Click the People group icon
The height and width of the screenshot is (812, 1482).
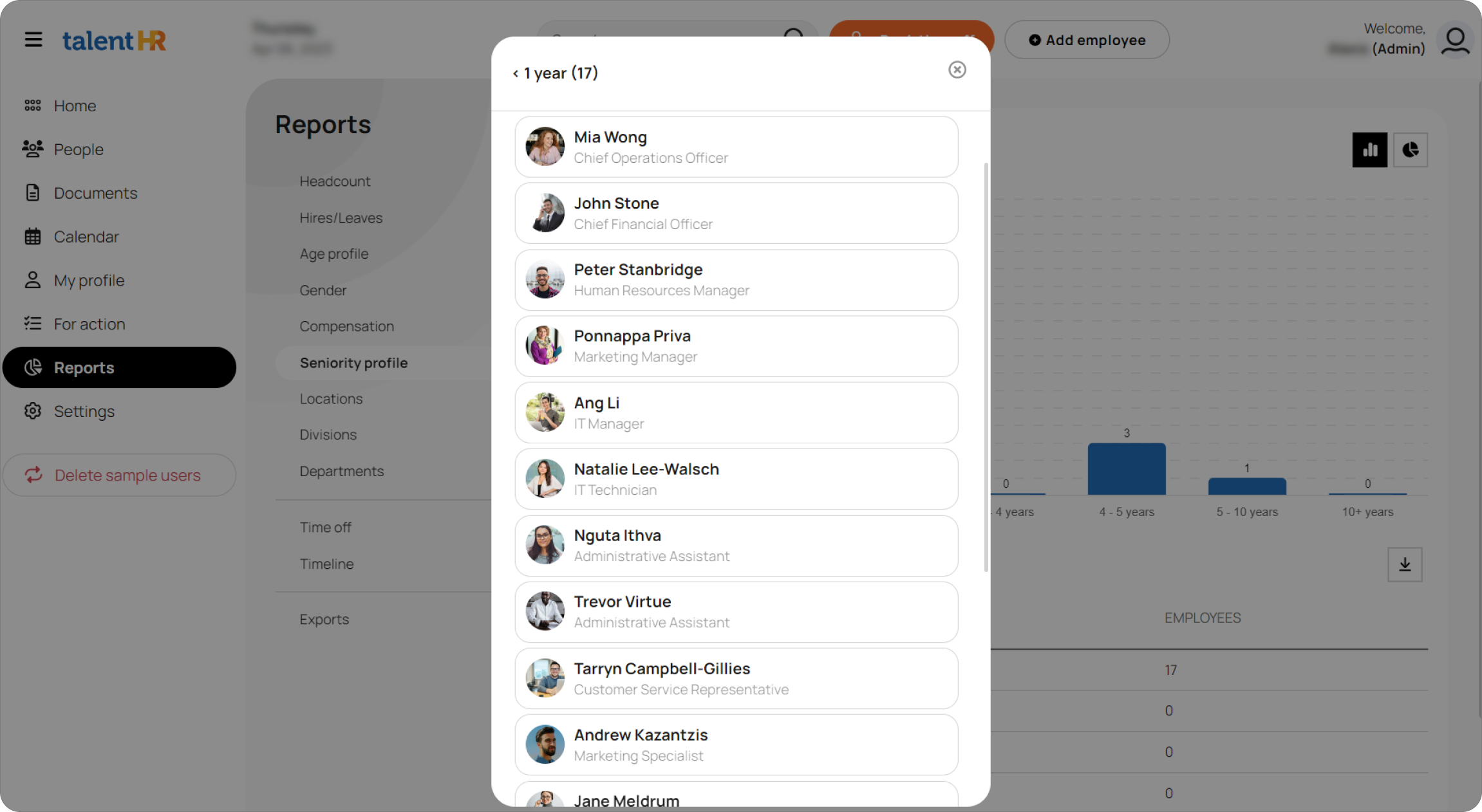[x=33, y=149]
